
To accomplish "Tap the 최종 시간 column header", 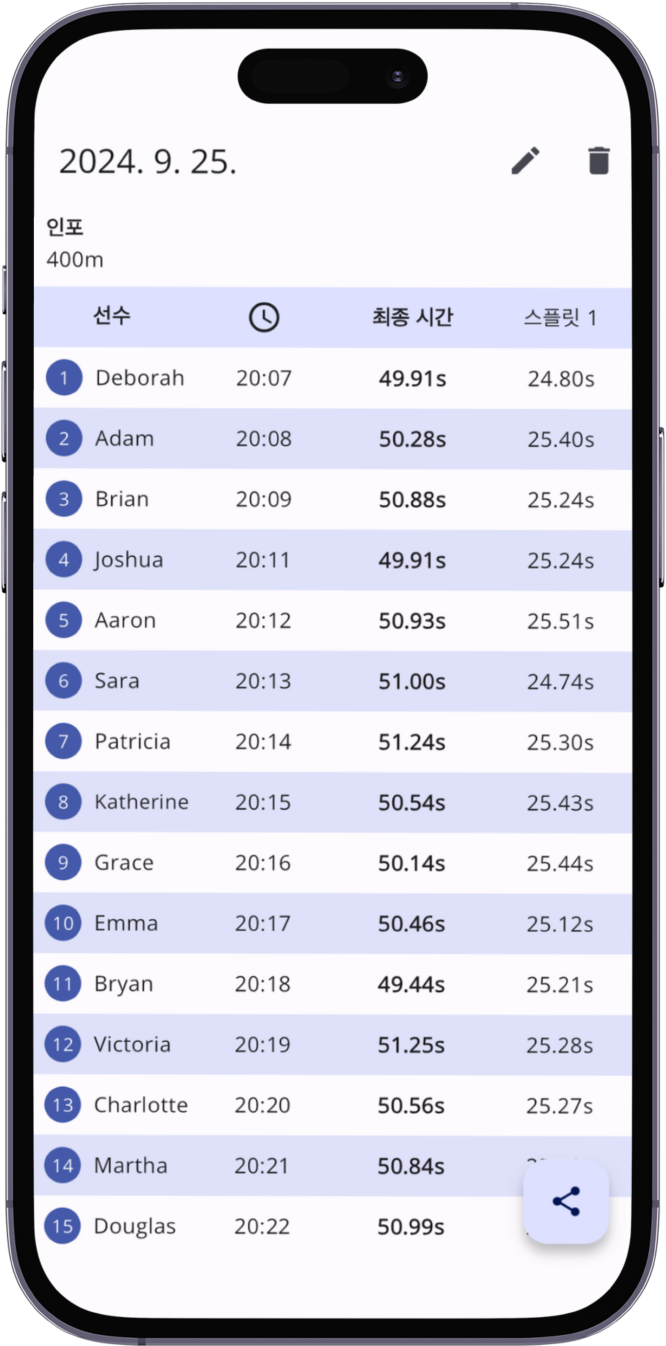I will coord(412,318).
